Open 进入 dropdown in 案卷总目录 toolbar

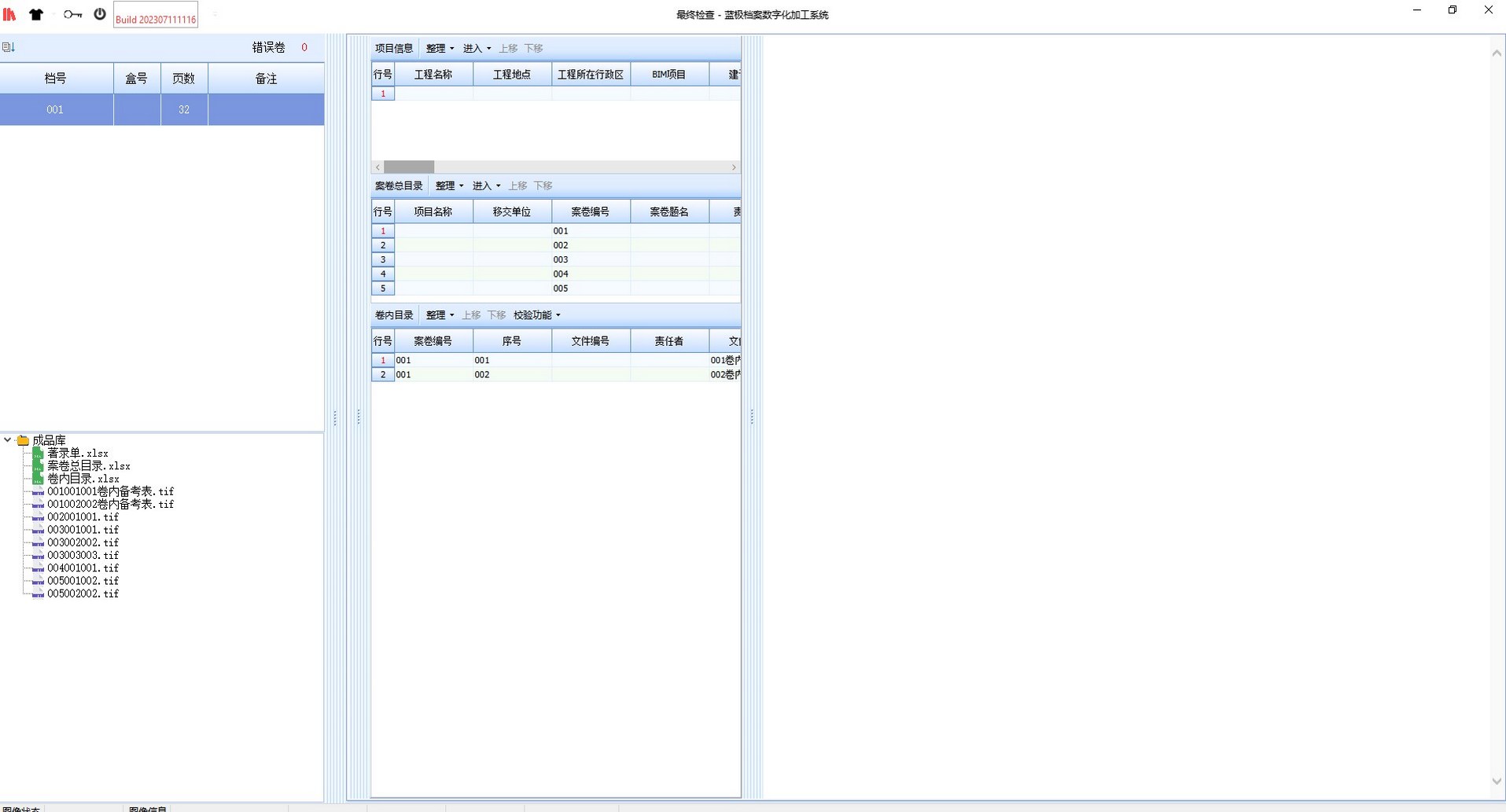pos(486,186)
